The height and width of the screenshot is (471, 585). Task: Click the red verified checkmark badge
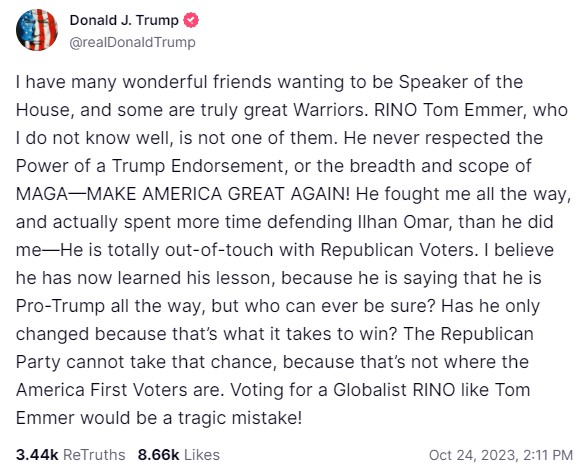point(191,20)
